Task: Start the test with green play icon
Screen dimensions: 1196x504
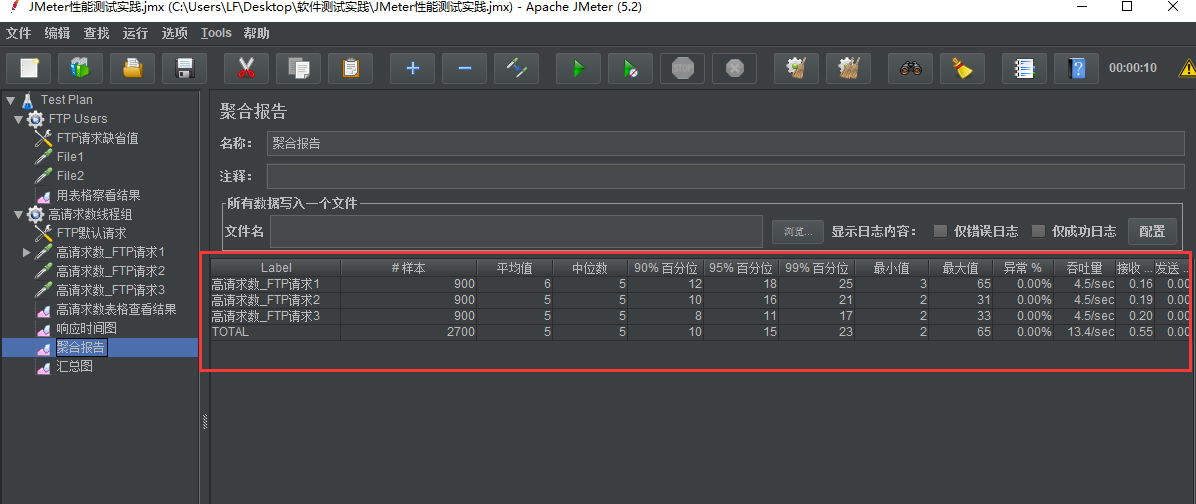Action: click(578, 68)
